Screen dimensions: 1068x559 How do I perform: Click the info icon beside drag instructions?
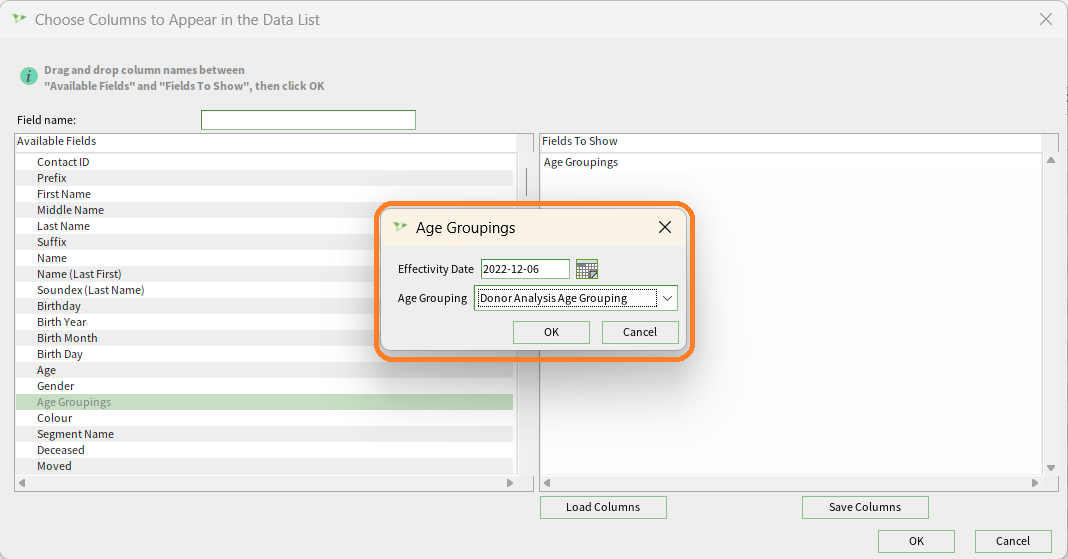(29, 76)
